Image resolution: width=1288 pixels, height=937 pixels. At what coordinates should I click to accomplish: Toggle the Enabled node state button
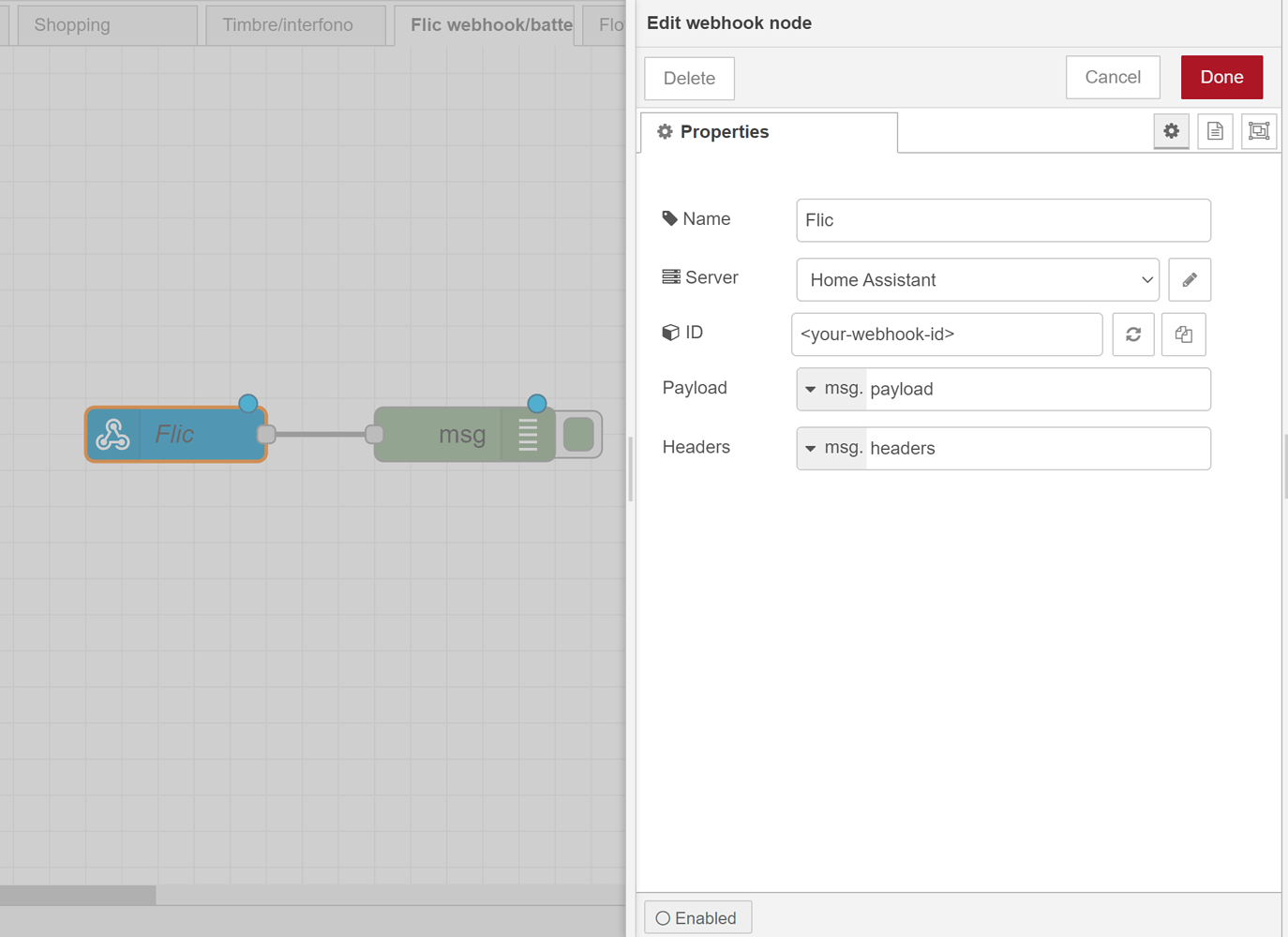[697, 917]
